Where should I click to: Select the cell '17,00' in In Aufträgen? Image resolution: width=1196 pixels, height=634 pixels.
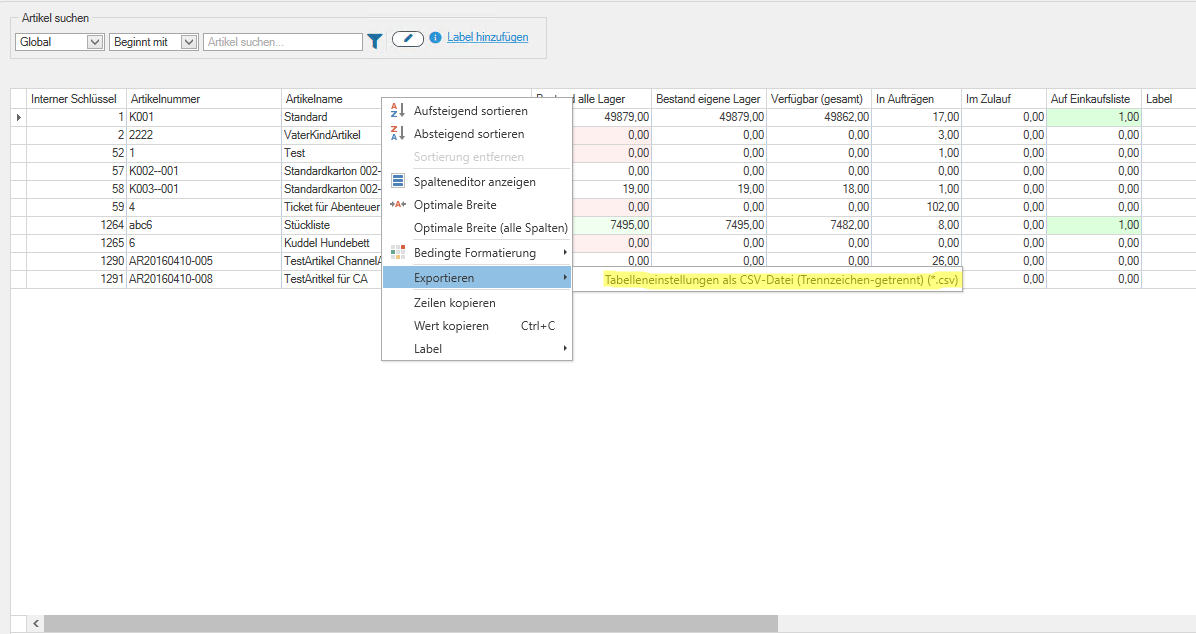click(x=916, y=117)
